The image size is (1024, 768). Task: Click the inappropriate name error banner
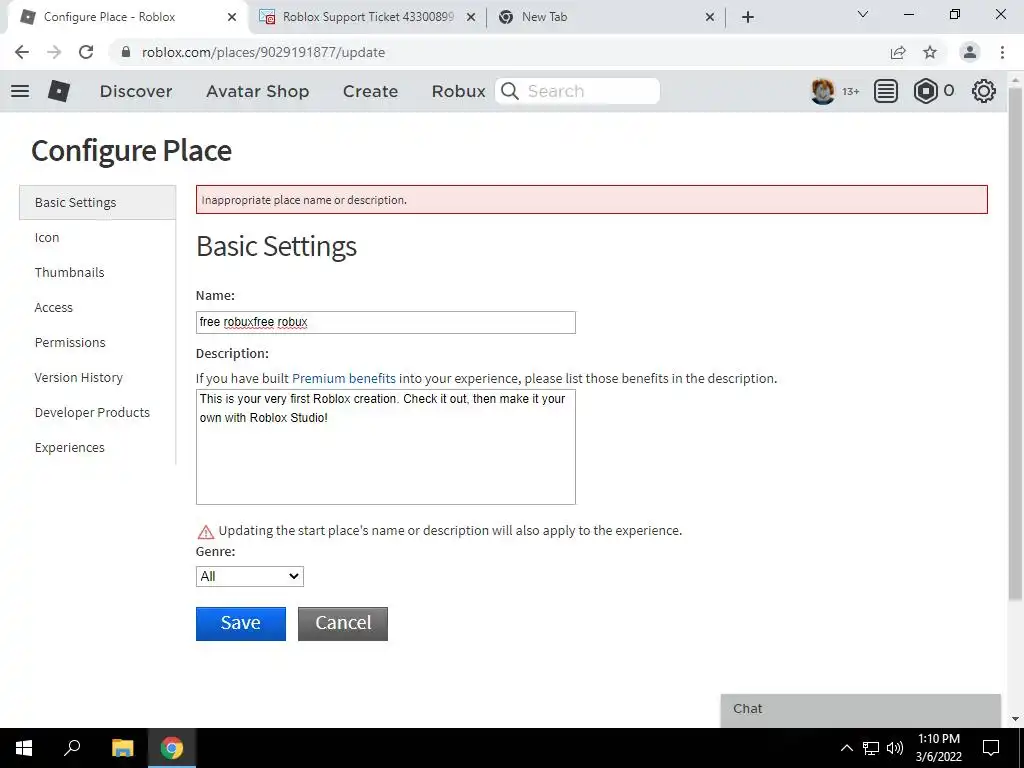pos(592,200)
